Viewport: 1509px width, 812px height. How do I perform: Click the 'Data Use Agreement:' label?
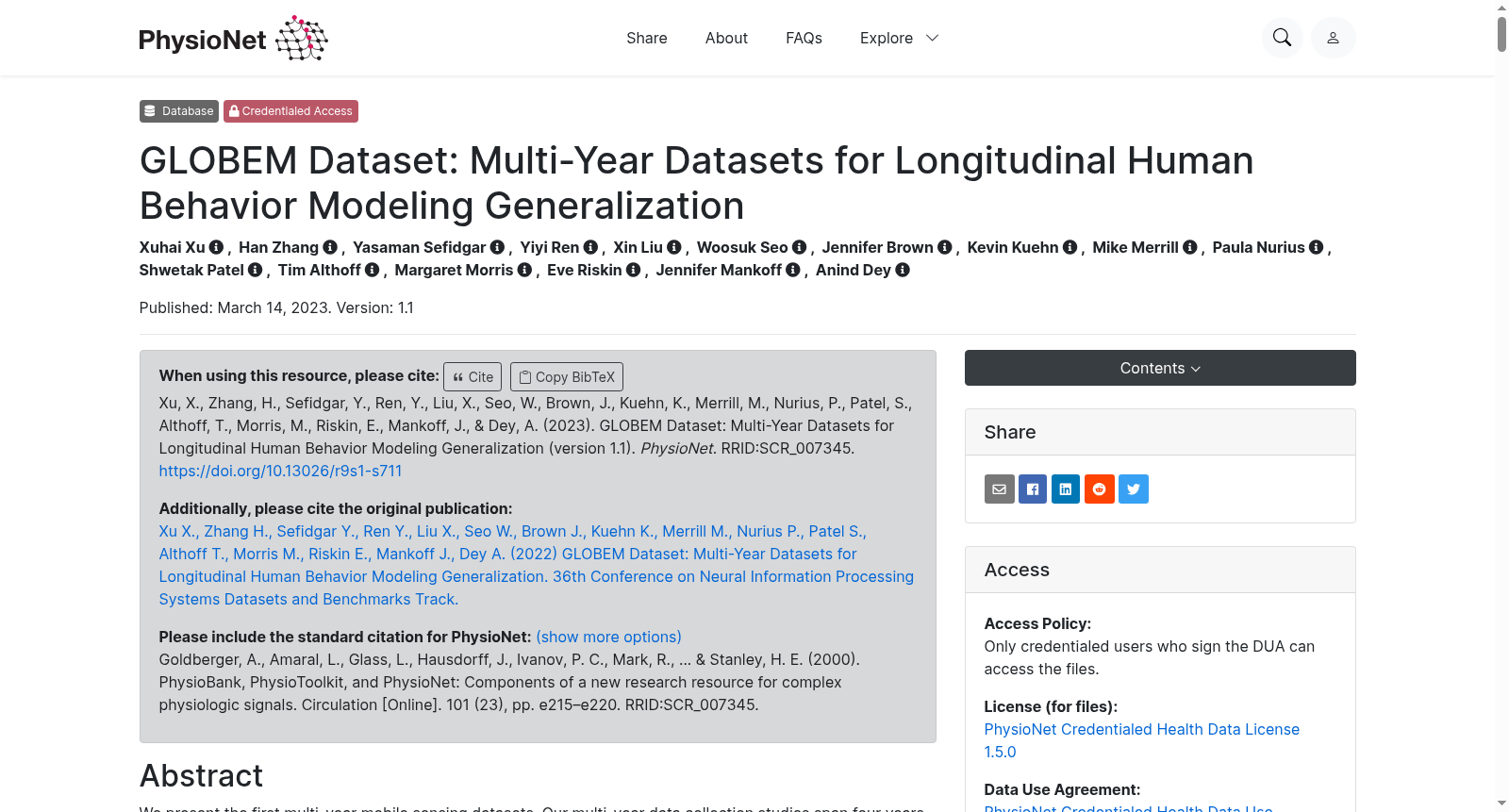click(1062, 789)
